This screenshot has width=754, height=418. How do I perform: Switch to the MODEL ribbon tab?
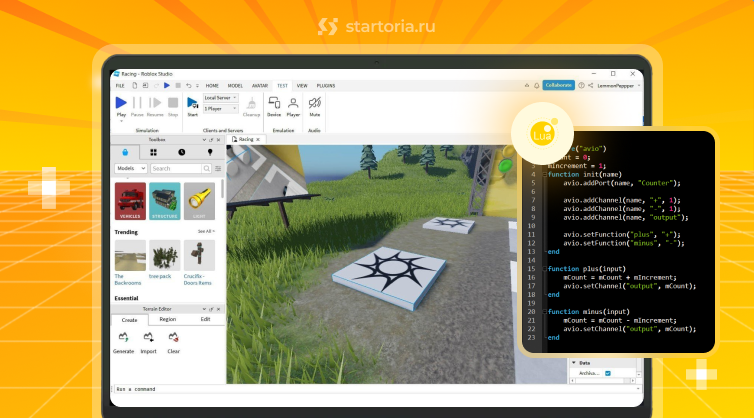click(235, 86)
